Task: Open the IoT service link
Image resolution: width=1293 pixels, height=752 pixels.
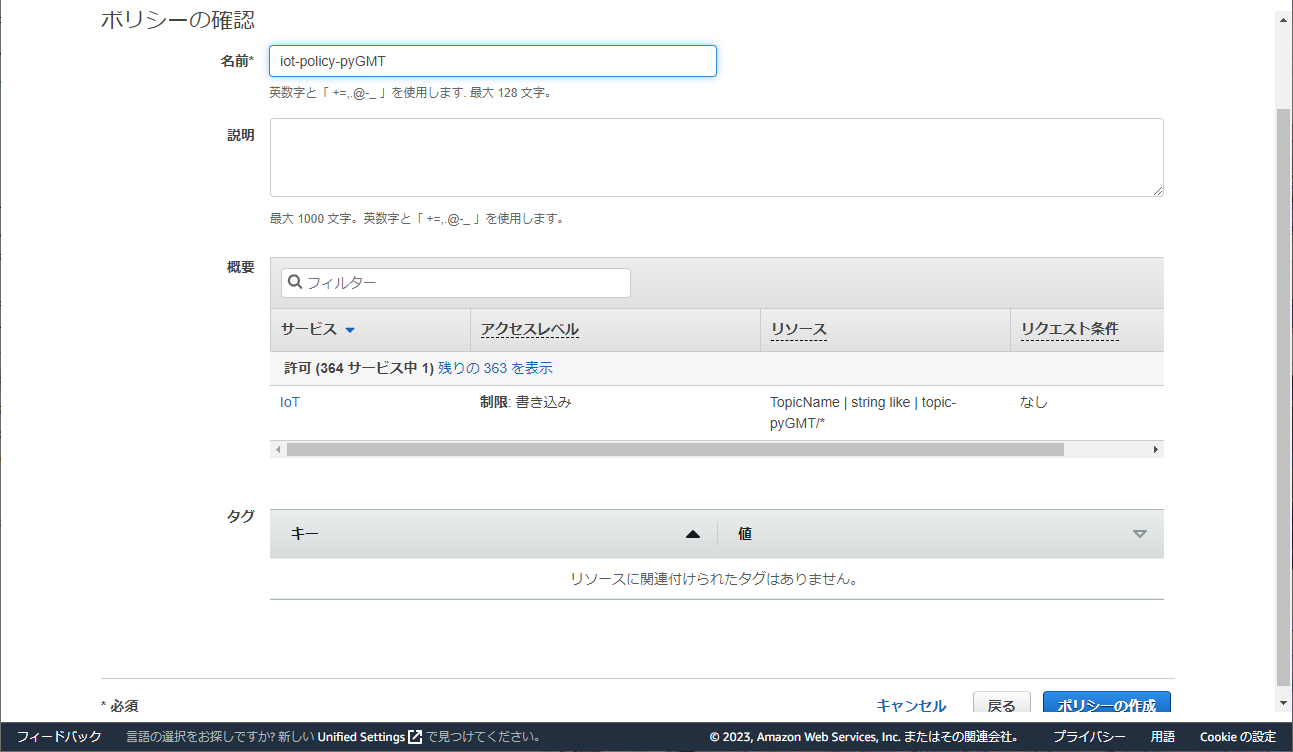Action: [x=290, y=402]
